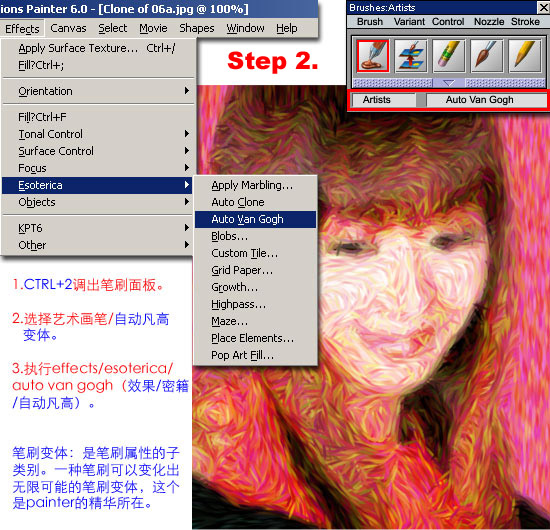
Task: Pick the round-tip paintbrush icon
Action: [x=487, y=56]
